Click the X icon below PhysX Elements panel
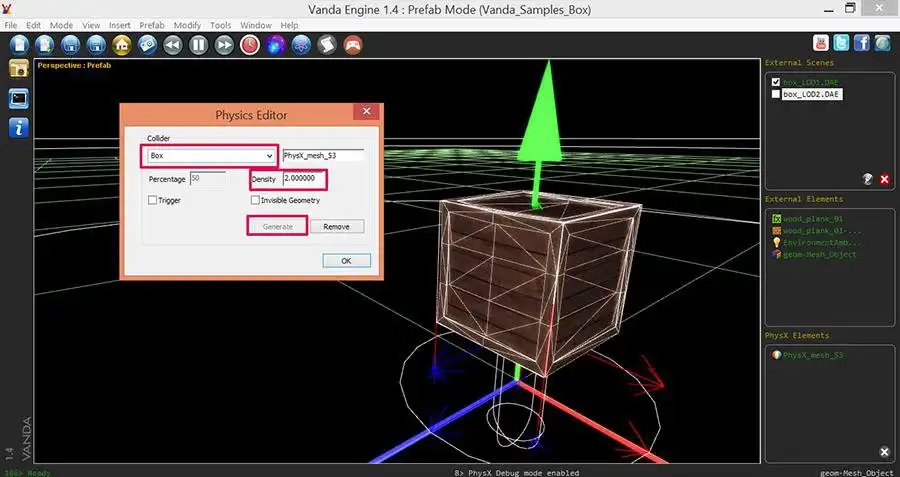The image size is (900, 477). (x=885, y=452)
